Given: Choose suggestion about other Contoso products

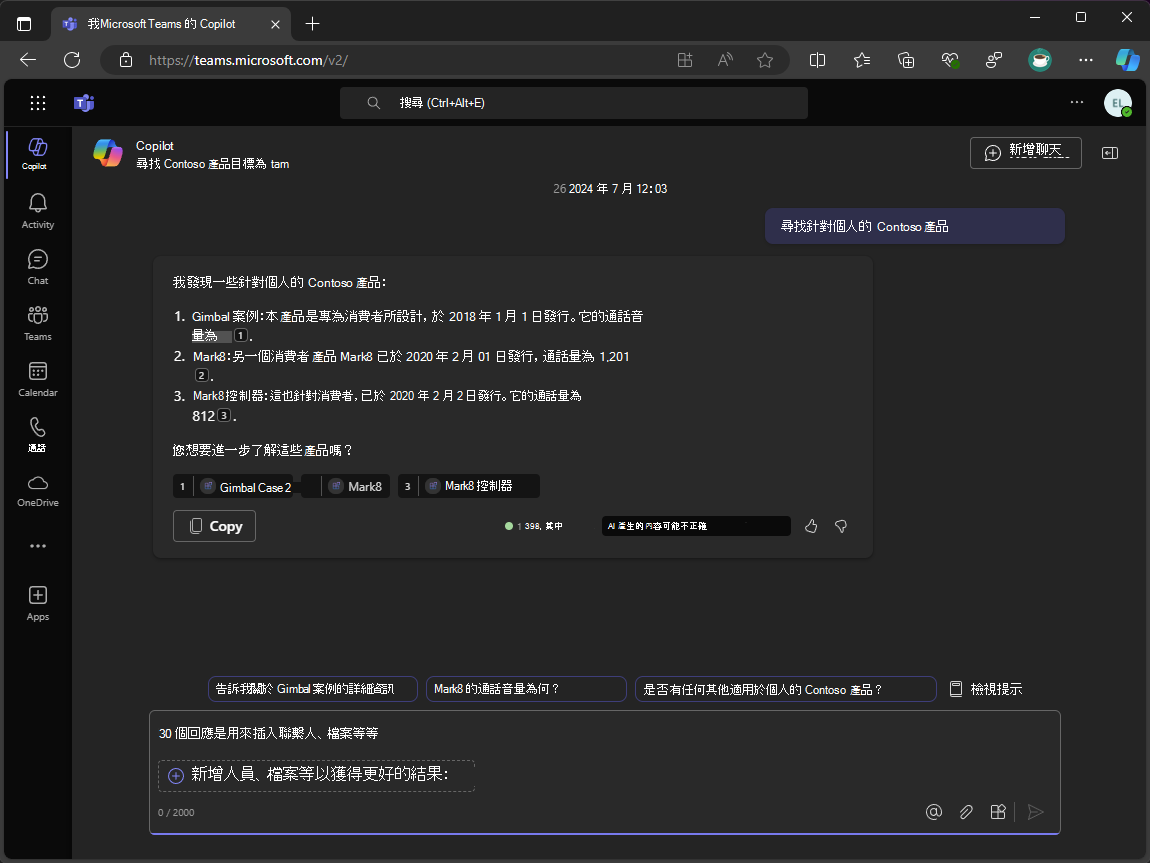Looking at the screenshot, I should pyautogui.click(x=785, y=689).
